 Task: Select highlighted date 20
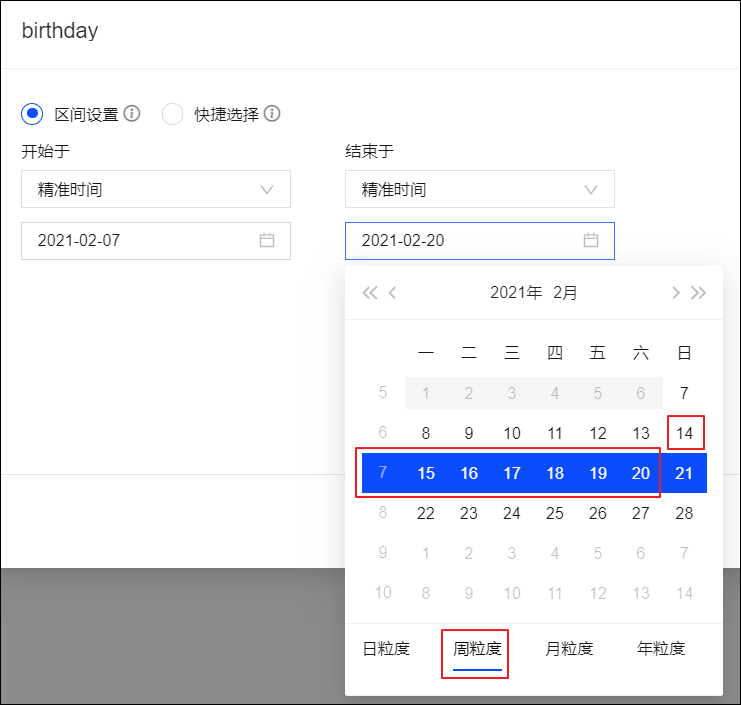coord(641,473)
